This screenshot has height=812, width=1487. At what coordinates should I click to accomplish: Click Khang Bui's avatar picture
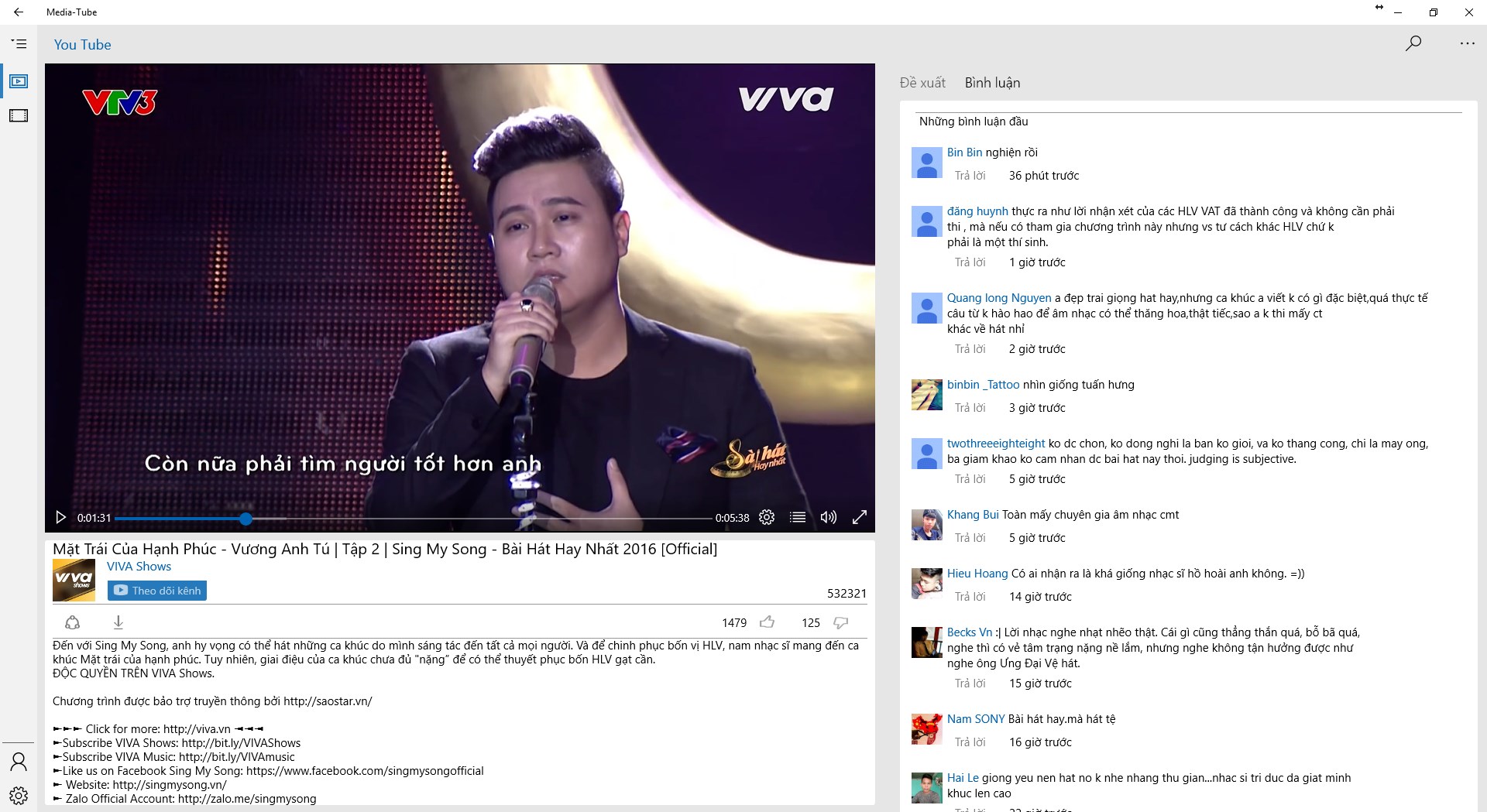(926, 525)
